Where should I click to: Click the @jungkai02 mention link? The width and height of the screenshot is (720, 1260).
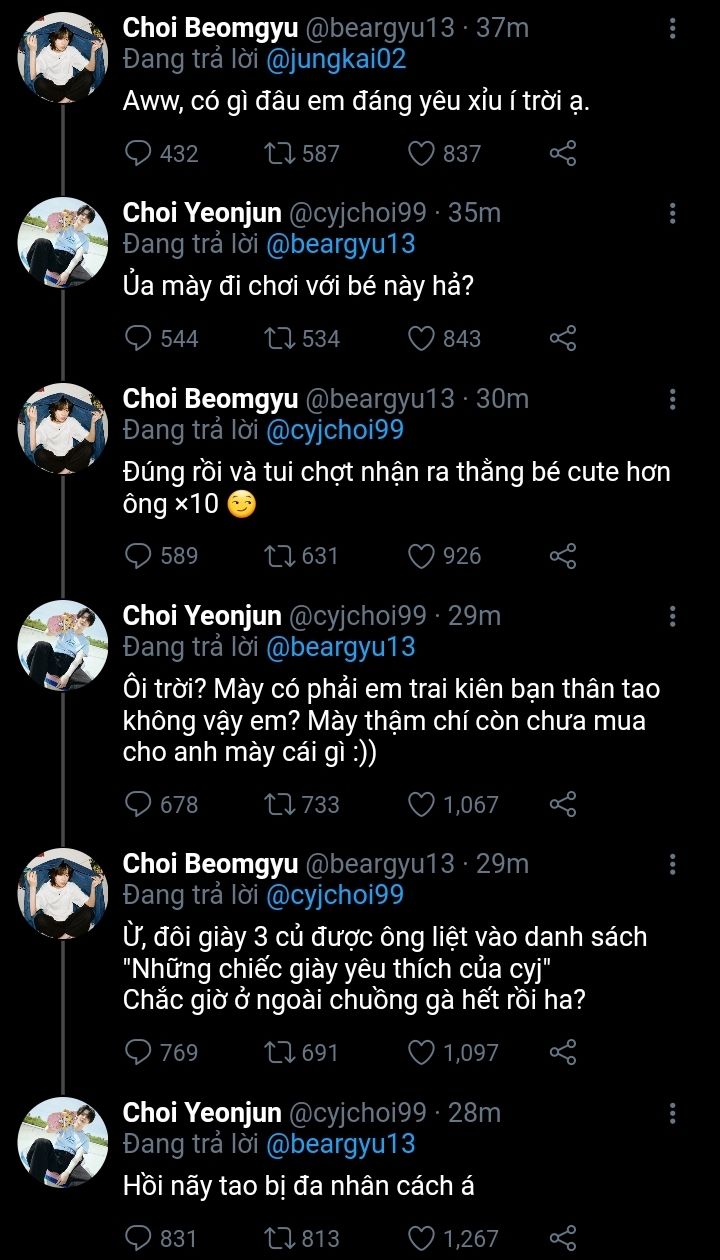336,59
